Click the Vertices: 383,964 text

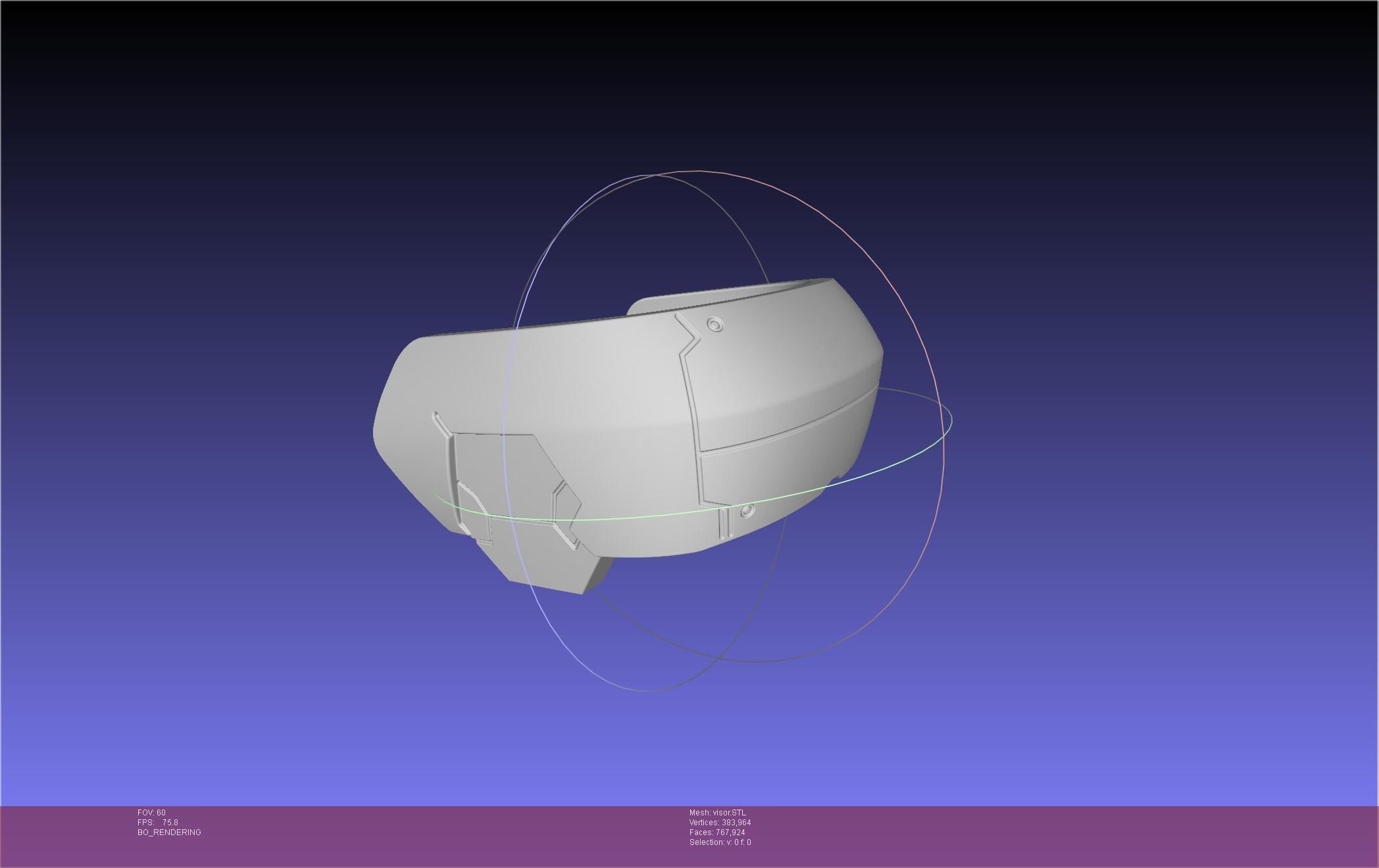[720, 823]
